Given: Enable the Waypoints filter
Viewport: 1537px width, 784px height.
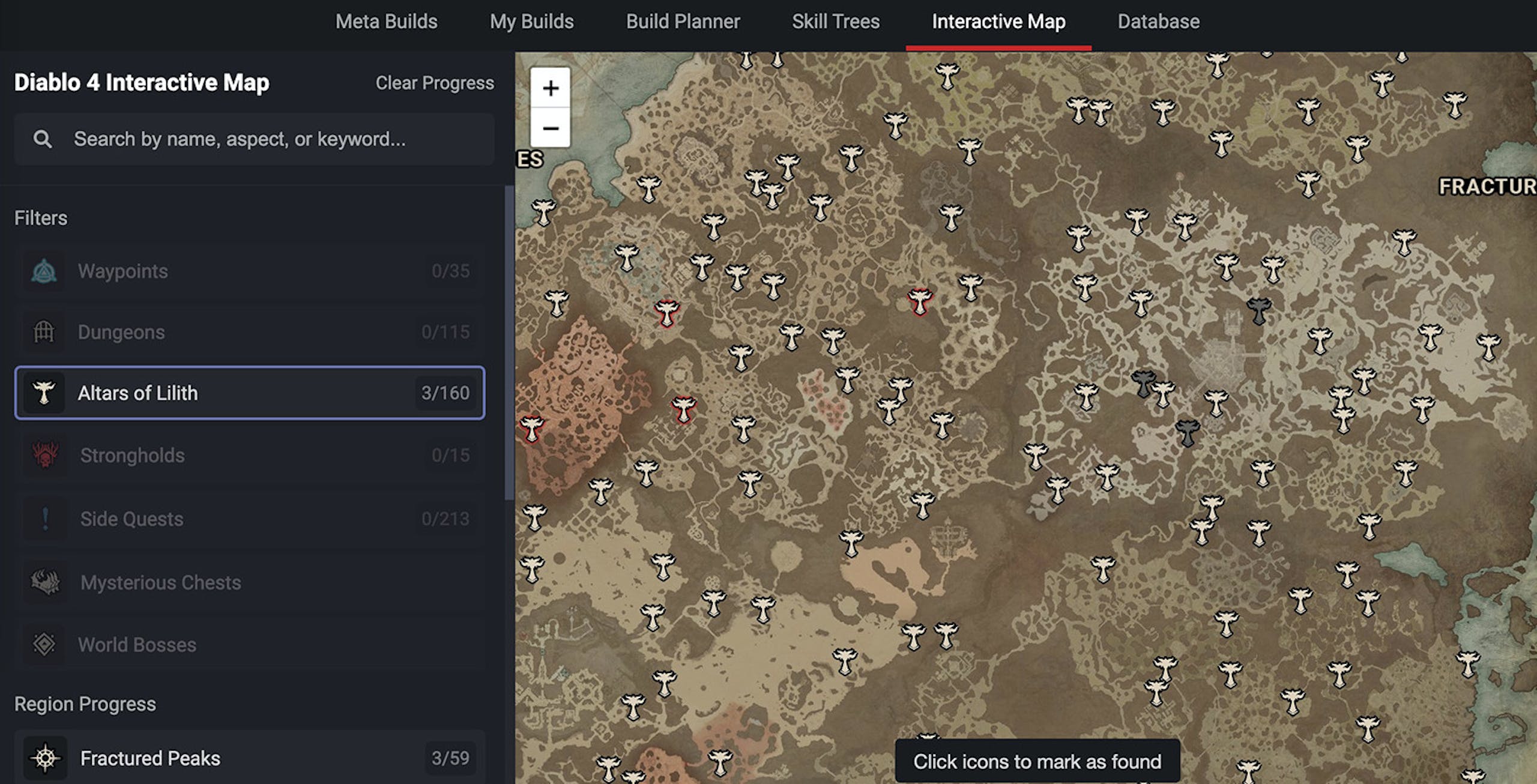Looking at the screenshot, I should click(x=250, y=271).
